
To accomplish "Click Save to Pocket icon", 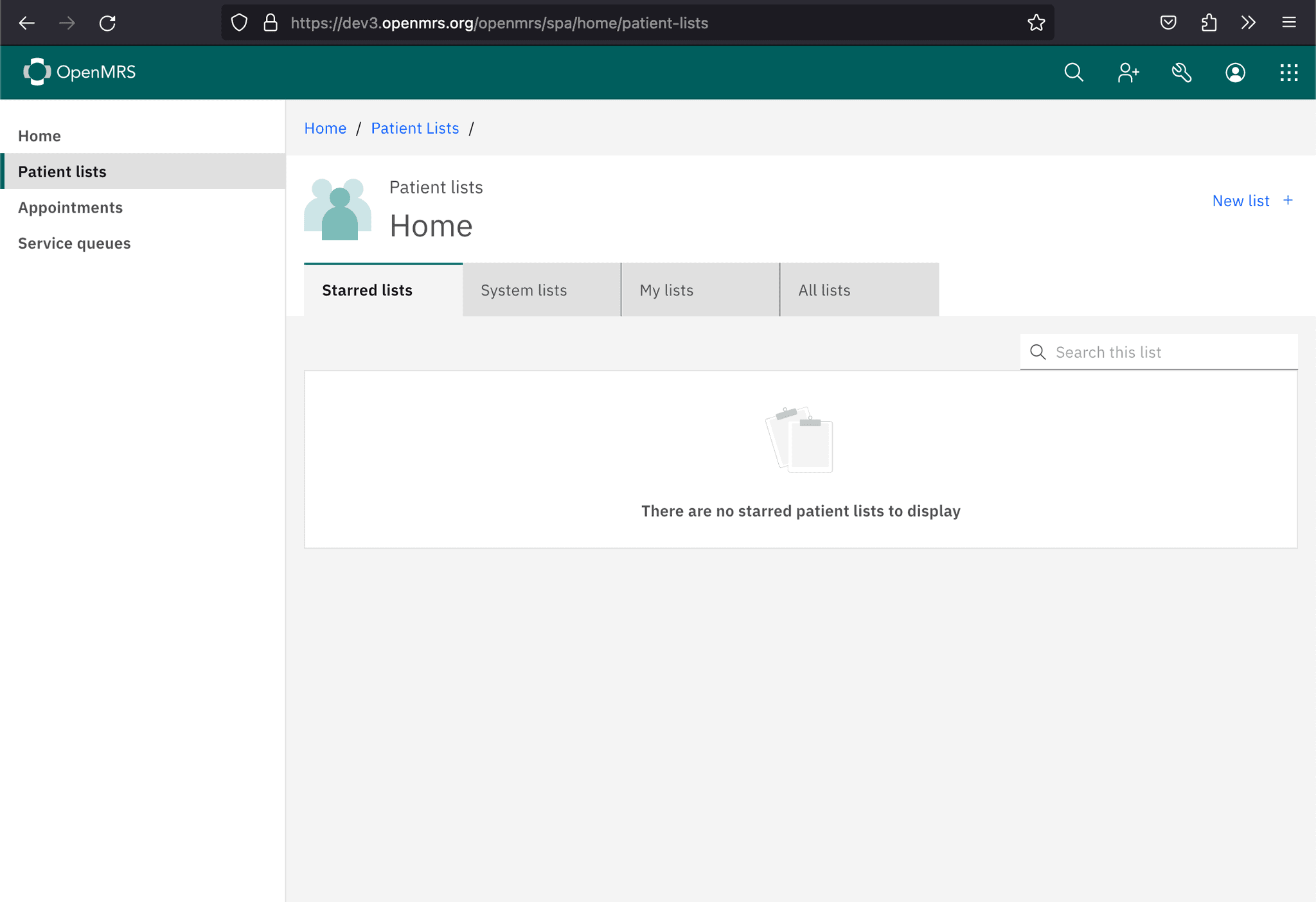I will point(1168,23).
